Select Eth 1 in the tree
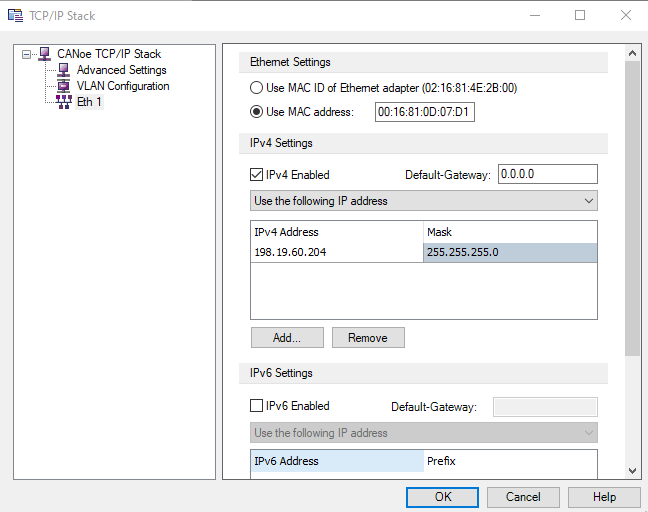648x512 pixels. (x=89, y=102)
